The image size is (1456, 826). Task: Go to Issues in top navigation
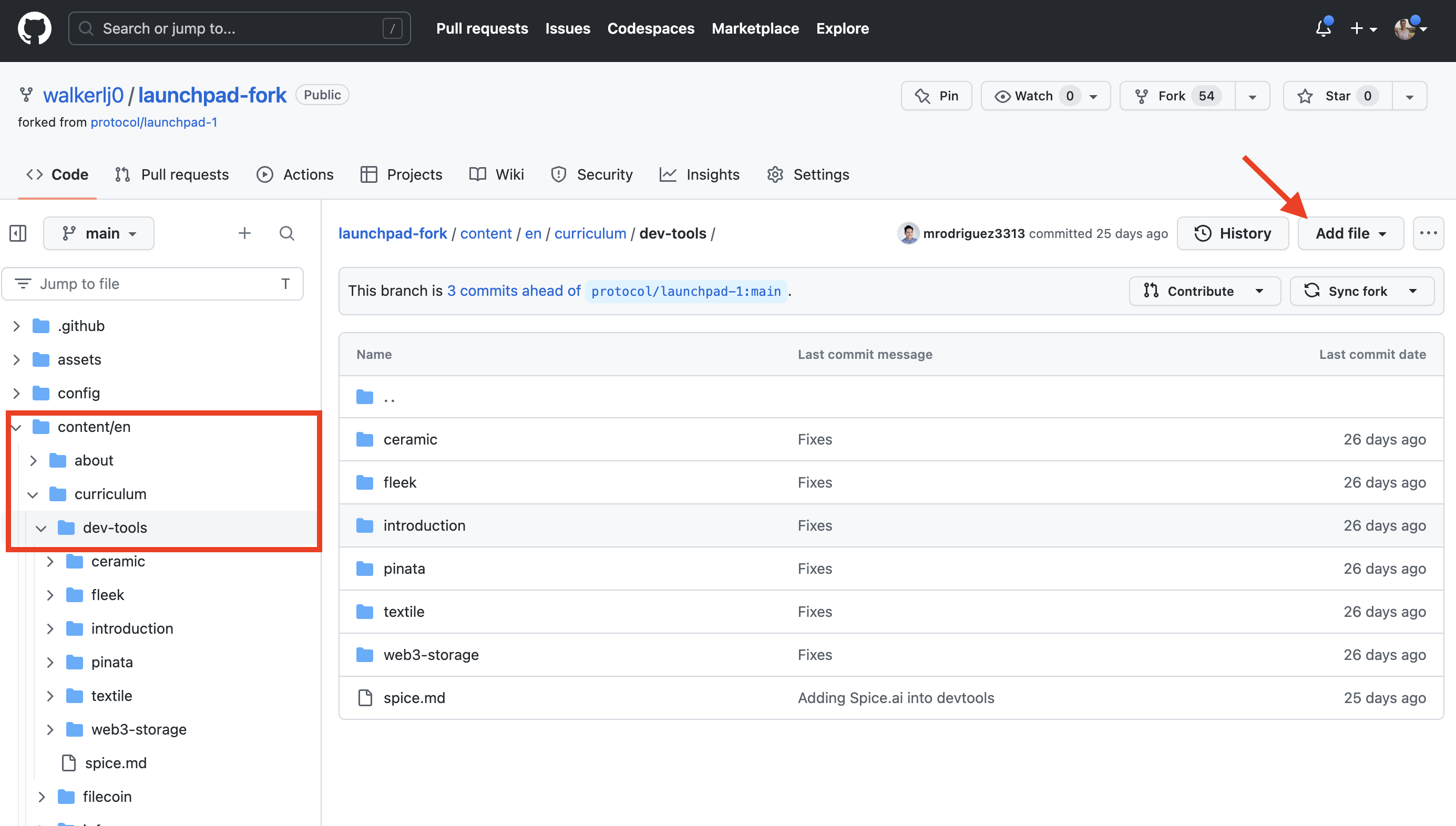click(568, 28)
